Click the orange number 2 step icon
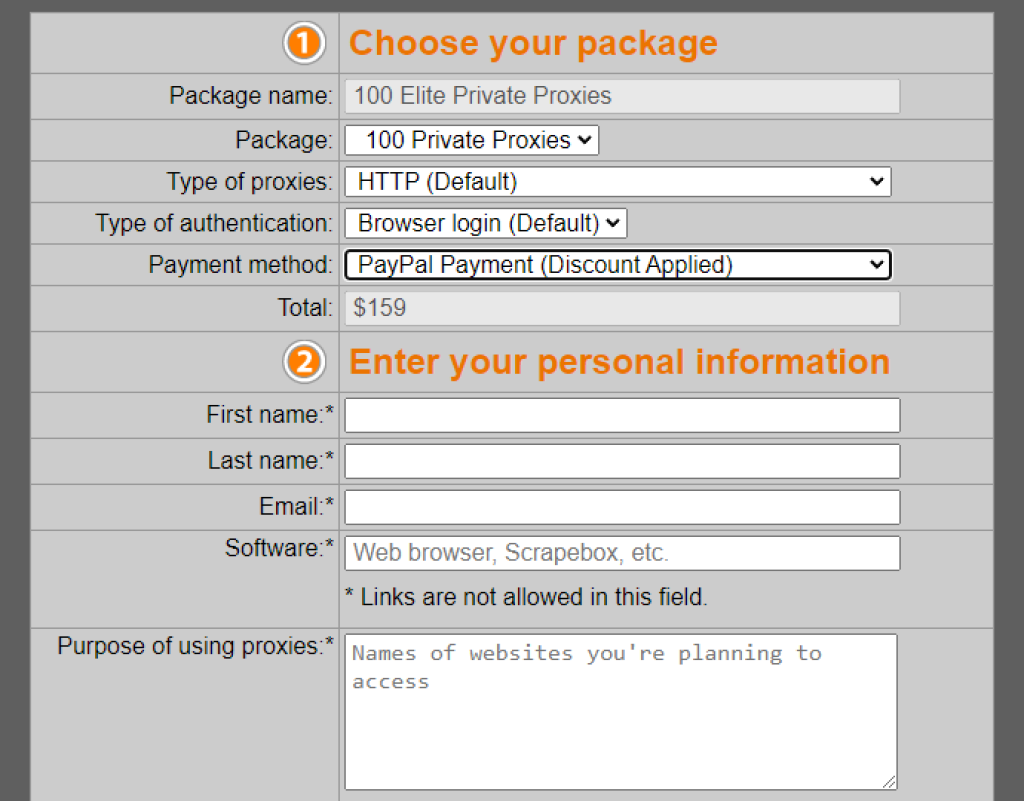 304,362
